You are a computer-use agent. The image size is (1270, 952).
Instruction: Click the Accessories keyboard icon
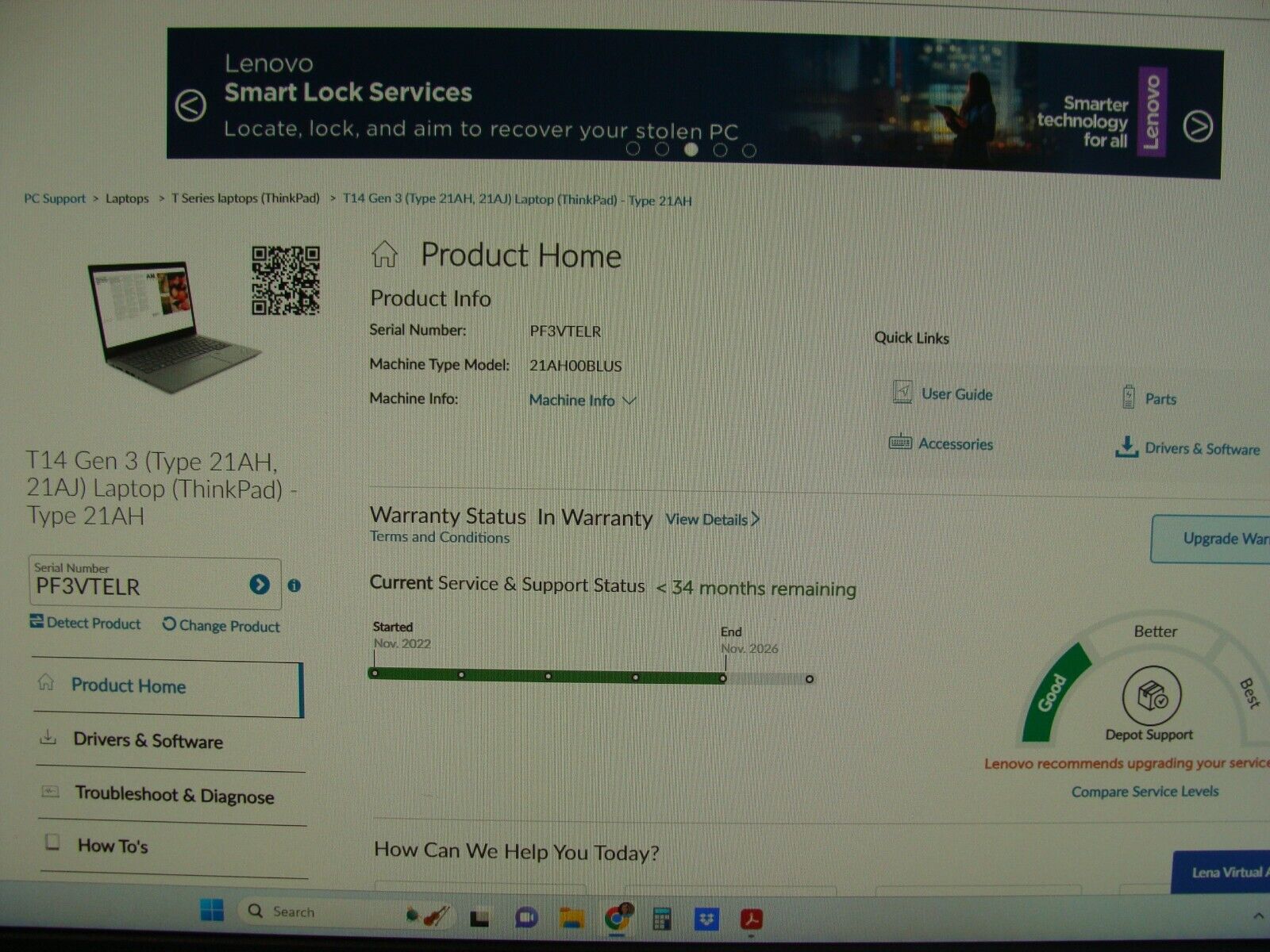[x=900, y=442]
